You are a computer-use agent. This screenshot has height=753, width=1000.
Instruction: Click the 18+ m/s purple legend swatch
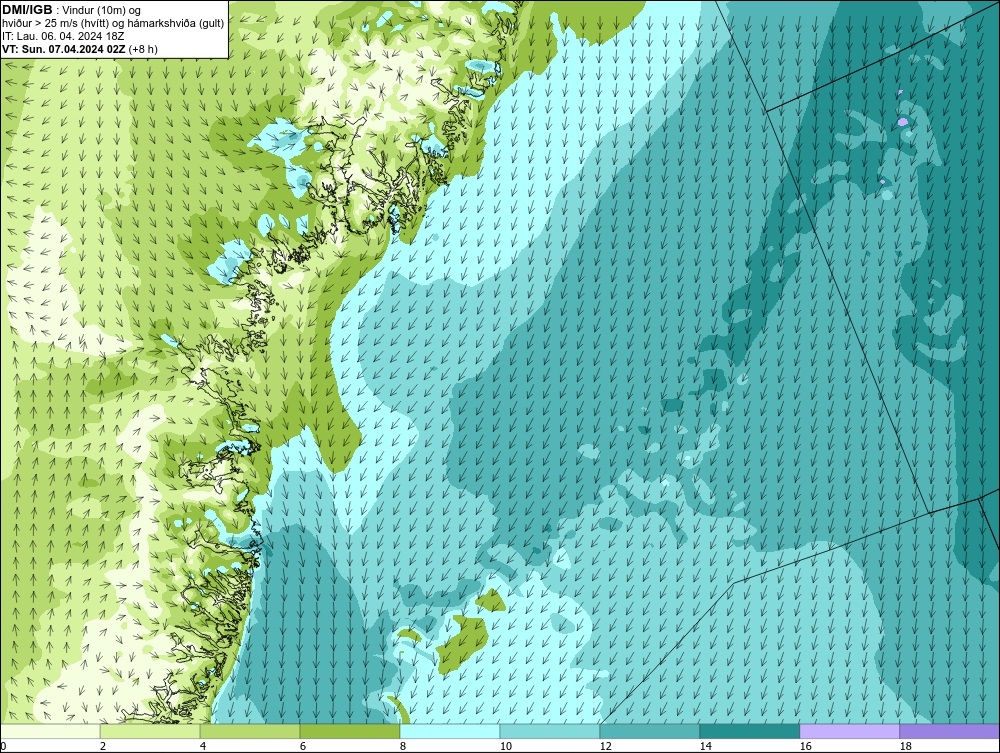click(950, 731)
